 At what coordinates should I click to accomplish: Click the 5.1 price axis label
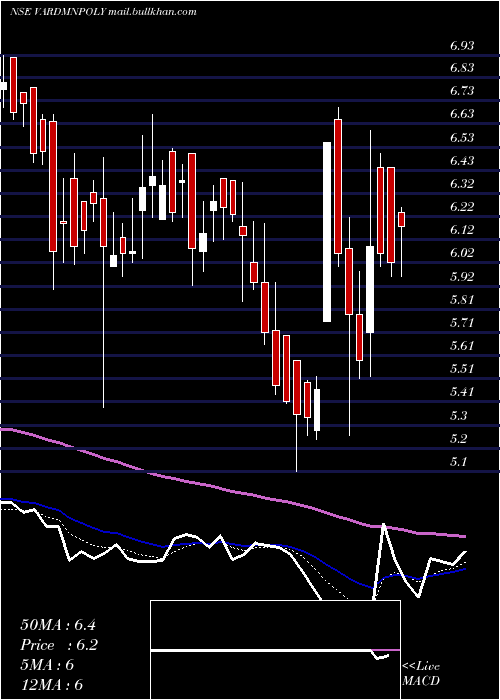tap(458, 461)
